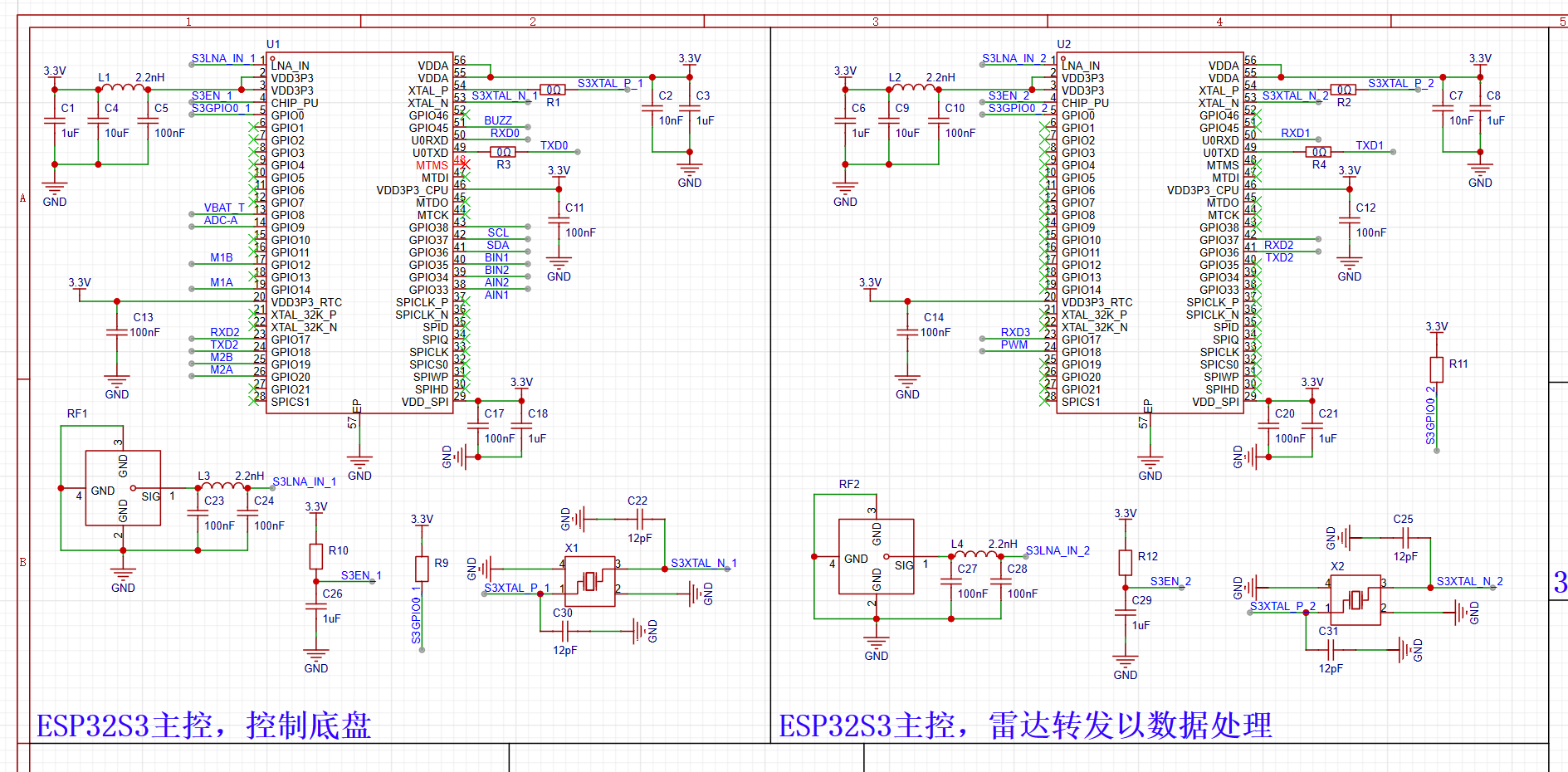1568x772 pixels.
Task: Pick the RF2 antenna connector symbol
Action: tap(877, 557)
